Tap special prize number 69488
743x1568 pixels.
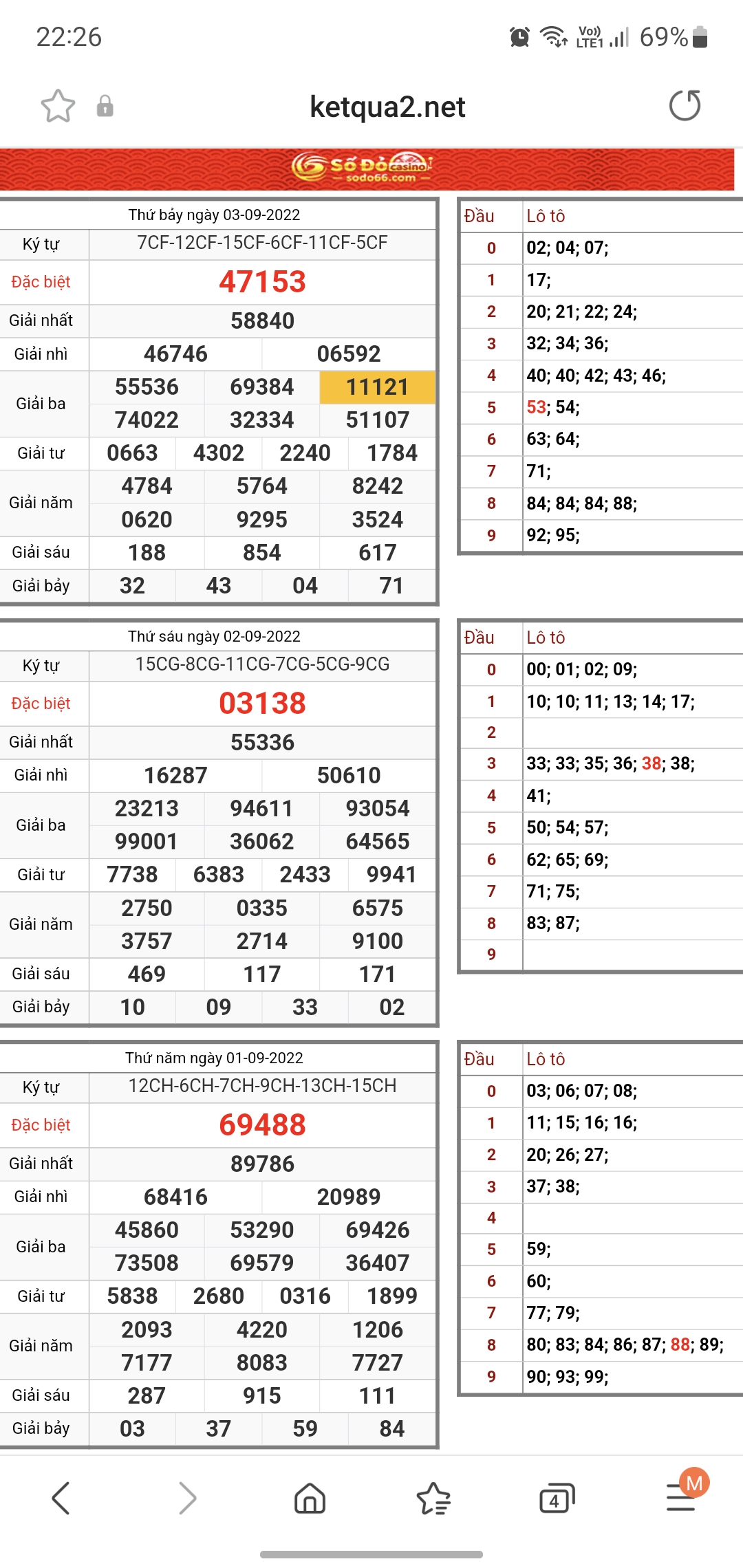262,1125
